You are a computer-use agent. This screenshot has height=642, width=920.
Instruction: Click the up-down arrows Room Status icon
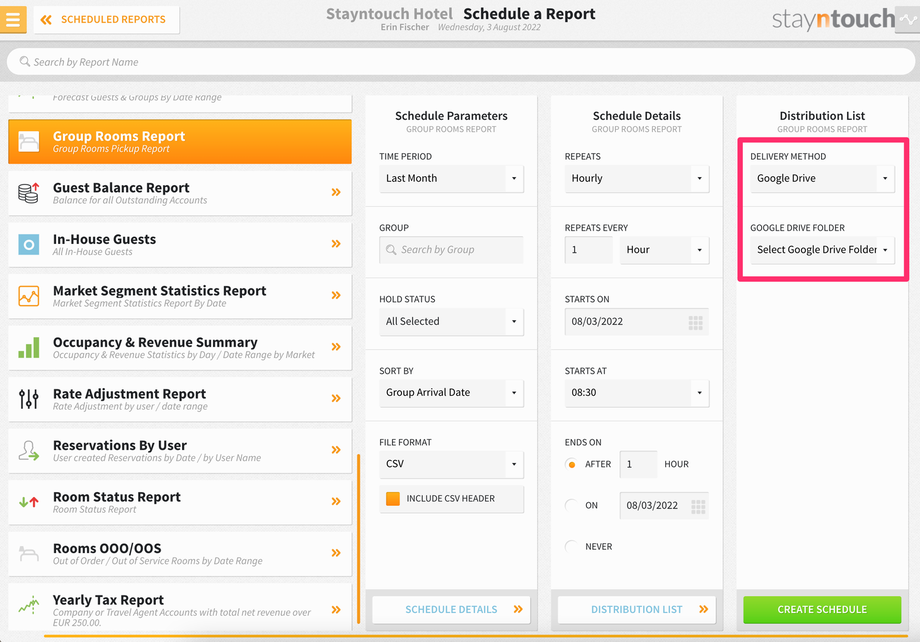tap(28, 502)
